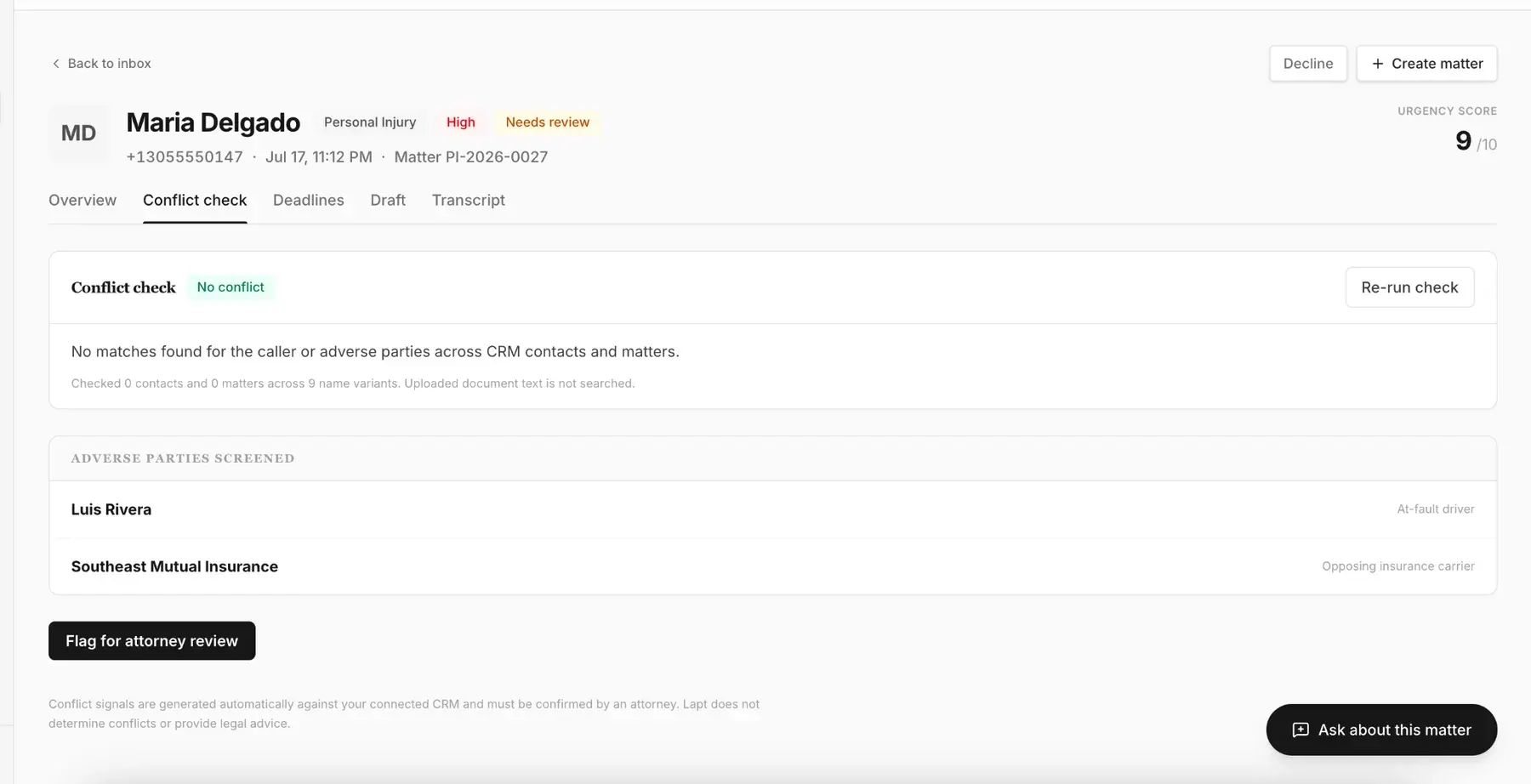
Task: Click the MD avatar thumbnail
Action: pos(78,134)
